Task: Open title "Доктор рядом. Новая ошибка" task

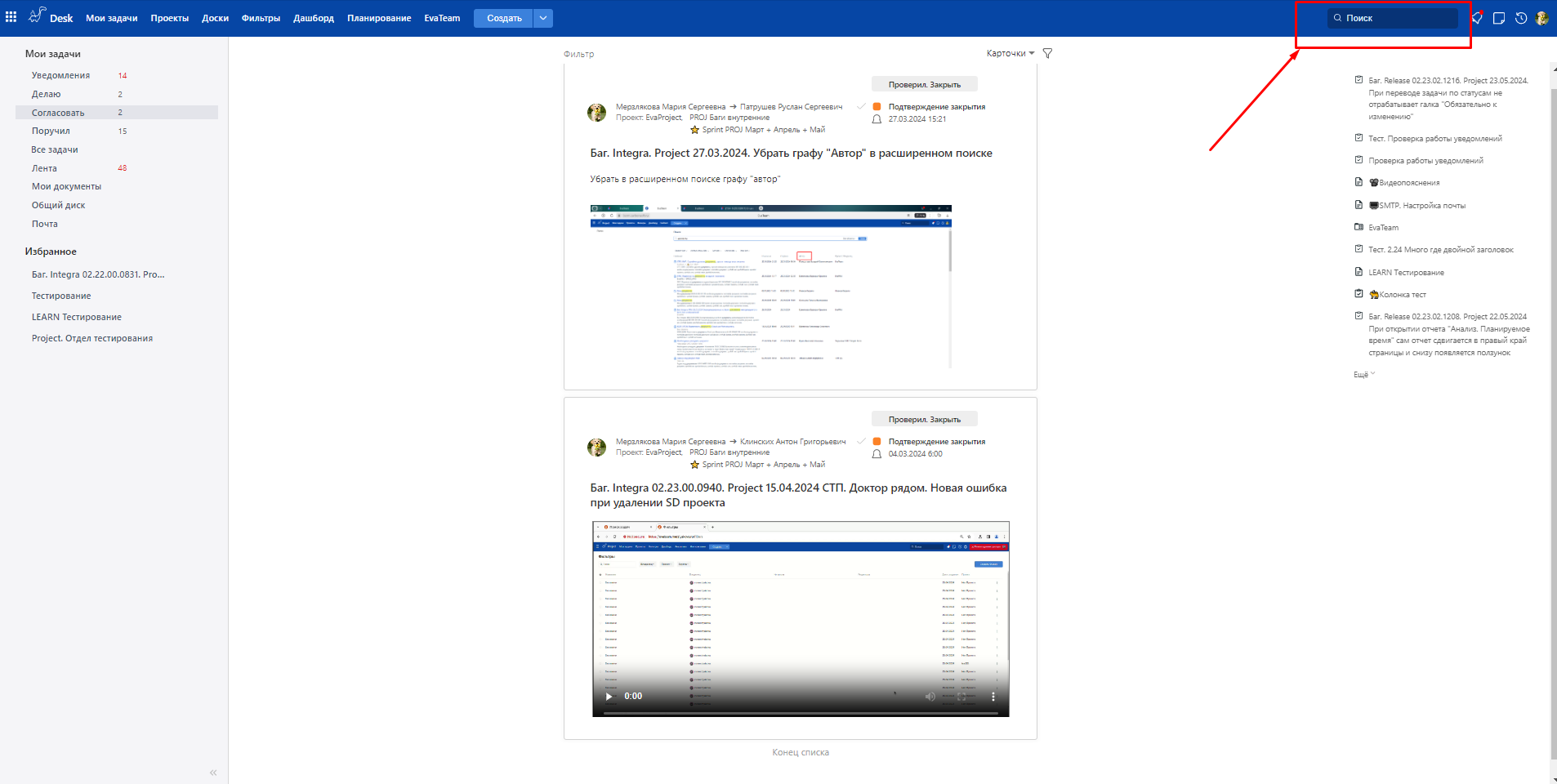Action: click(798, 495)
